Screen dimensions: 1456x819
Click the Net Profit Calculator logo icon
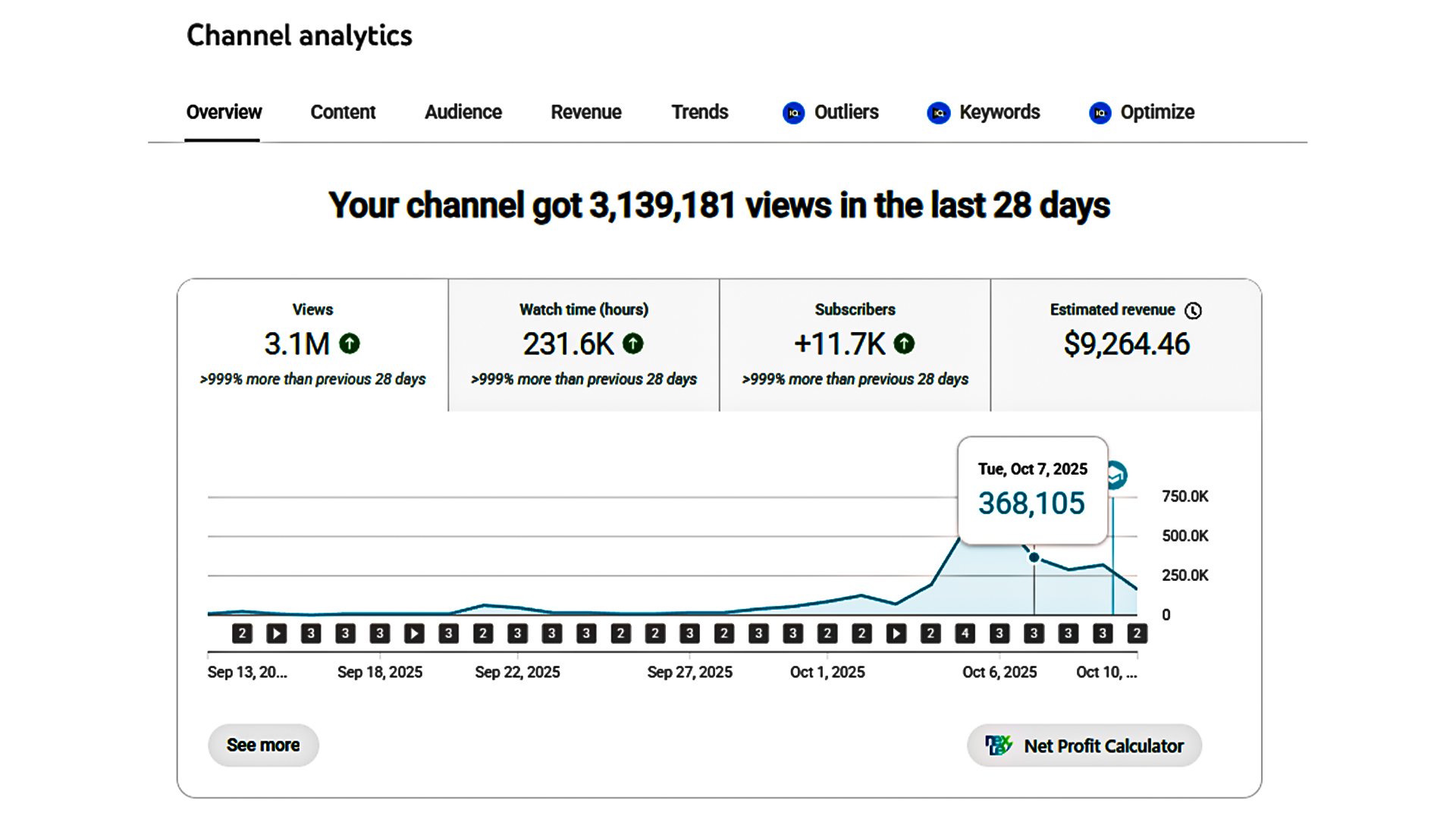pos(998,745)
